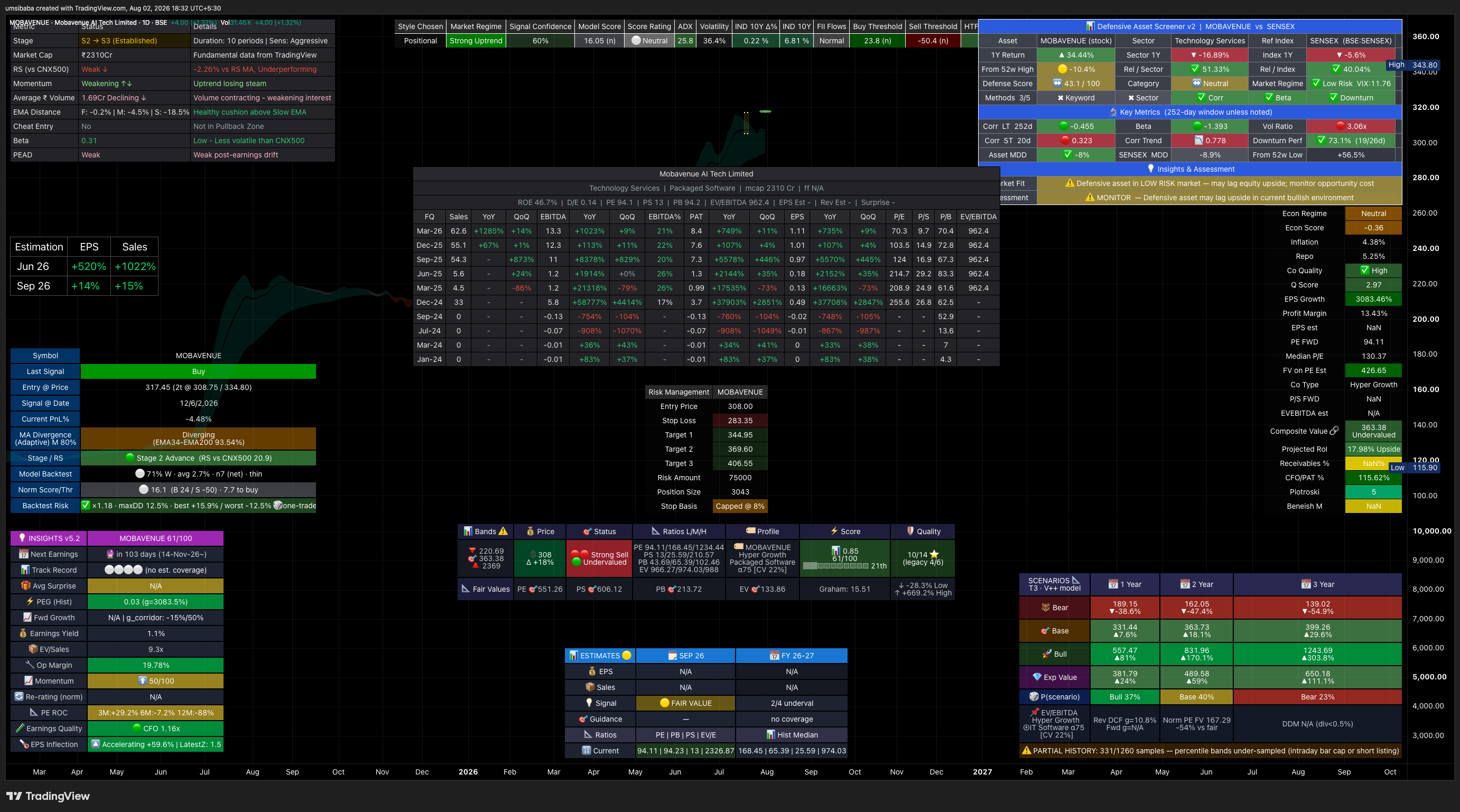Click the FV on PE Est value 426.65
This screenshot has width=1460, height=812.
pyautogui.click(x=1373, y=370)
